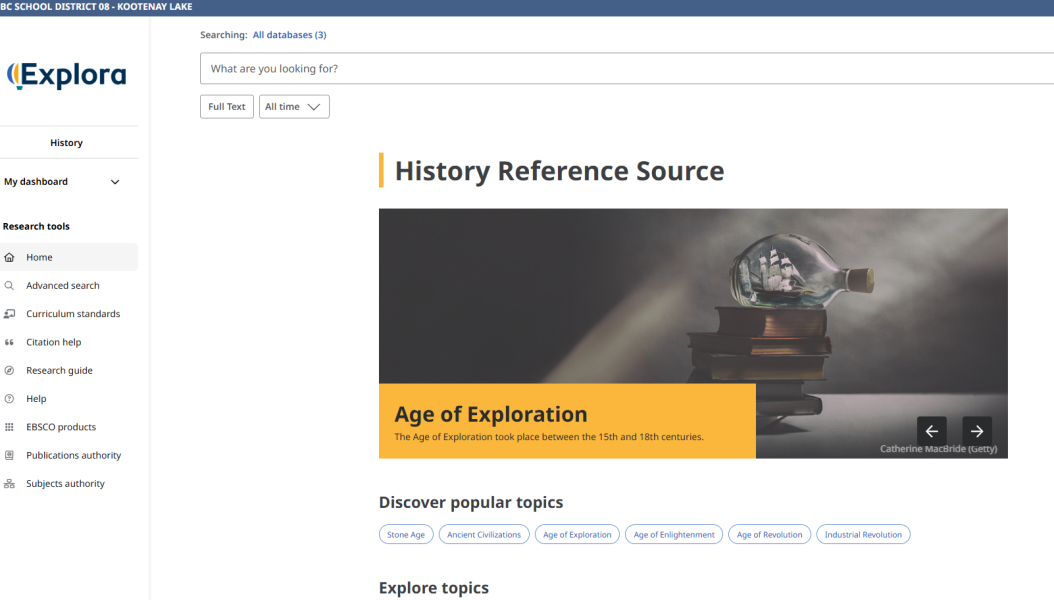This screenshot has height=600, width=1054.
Task: Click the Age of Enlightenment link
Action: point(674,534)
